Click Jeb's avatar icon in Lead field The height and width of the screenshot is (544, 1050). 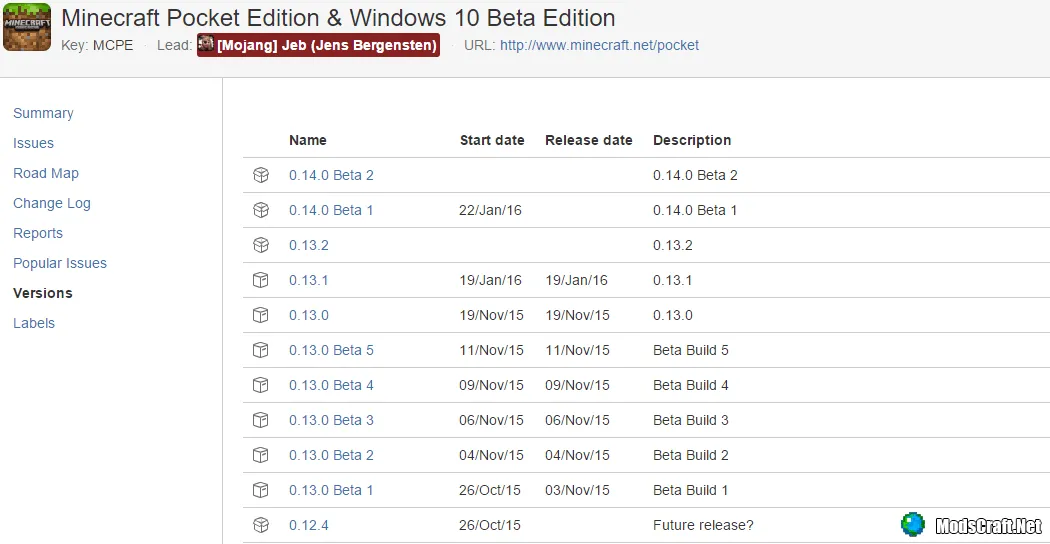206,44
